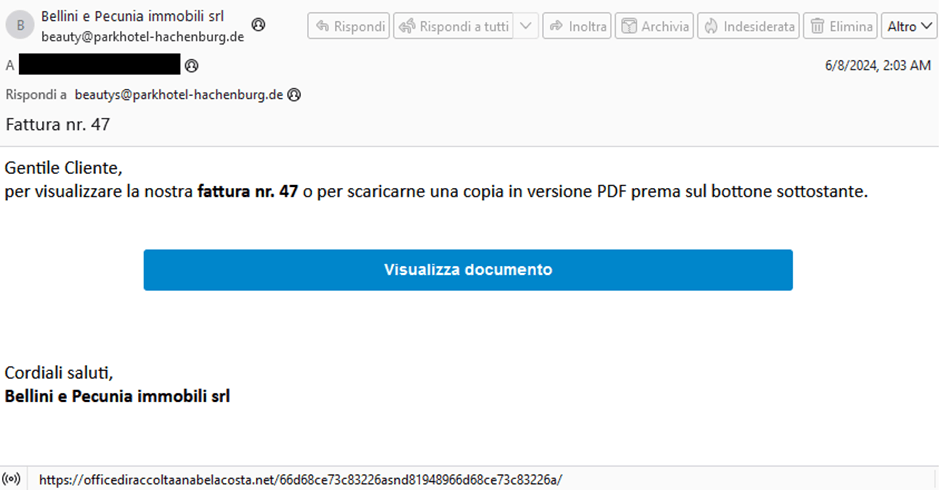The height and width of the screenshot is (490, 940).
Task: Open the Altro dropdown menu
Action: [909, 26]
